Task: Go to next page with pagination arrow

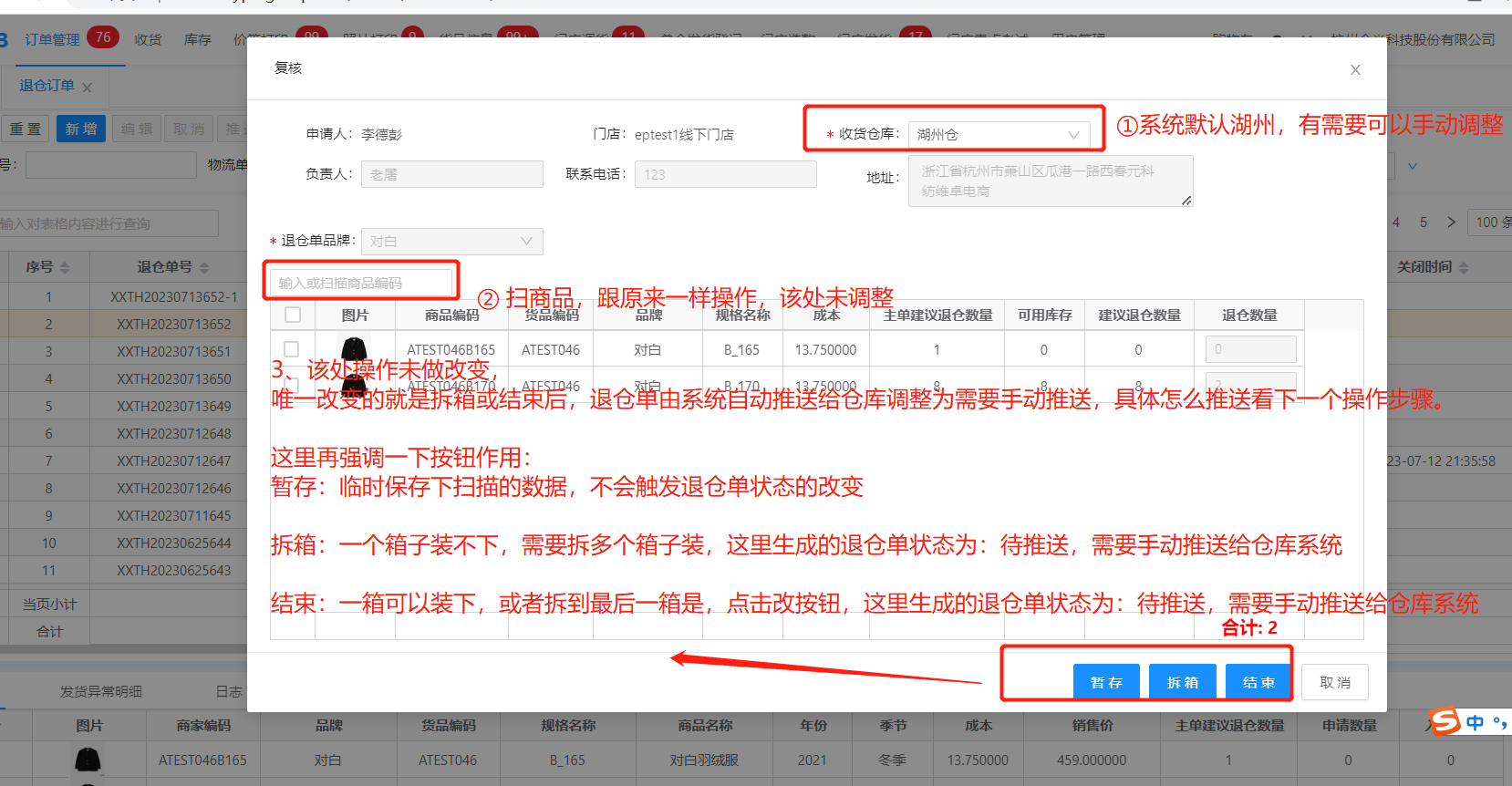Action: 1451,222
